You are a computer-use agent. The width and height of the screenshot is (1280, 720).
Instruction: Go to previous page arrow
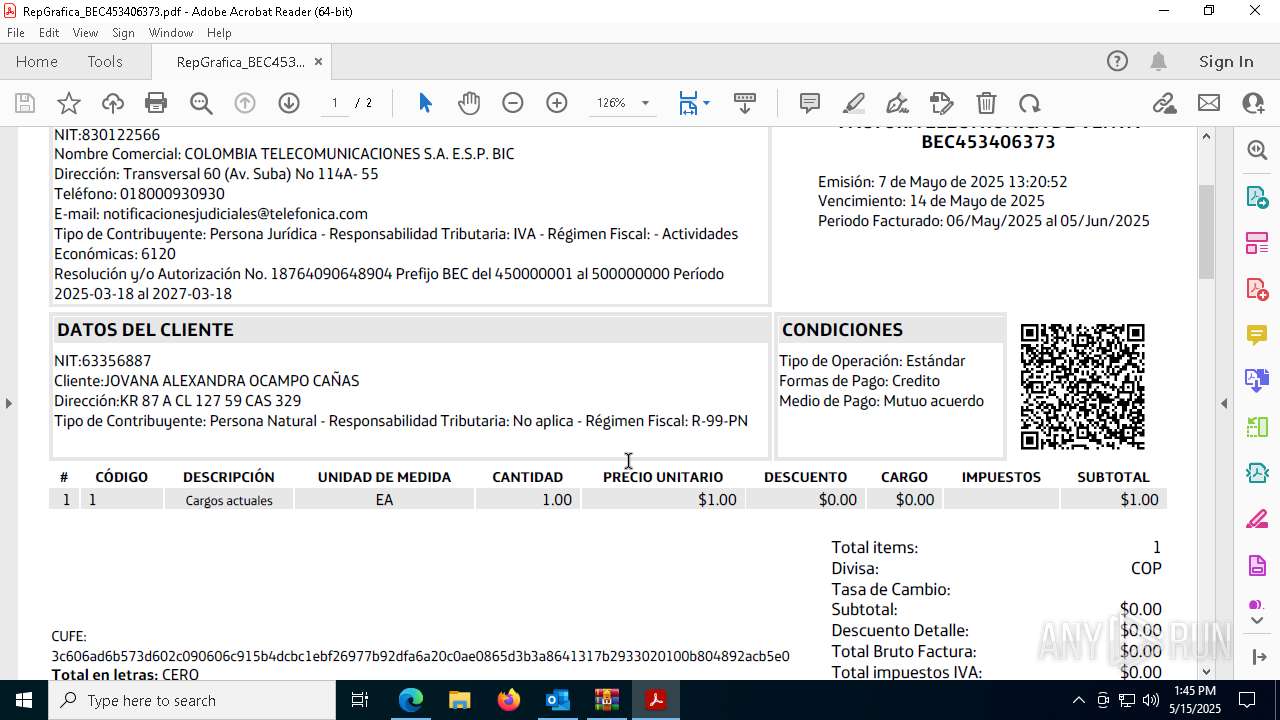click(245, 103)
